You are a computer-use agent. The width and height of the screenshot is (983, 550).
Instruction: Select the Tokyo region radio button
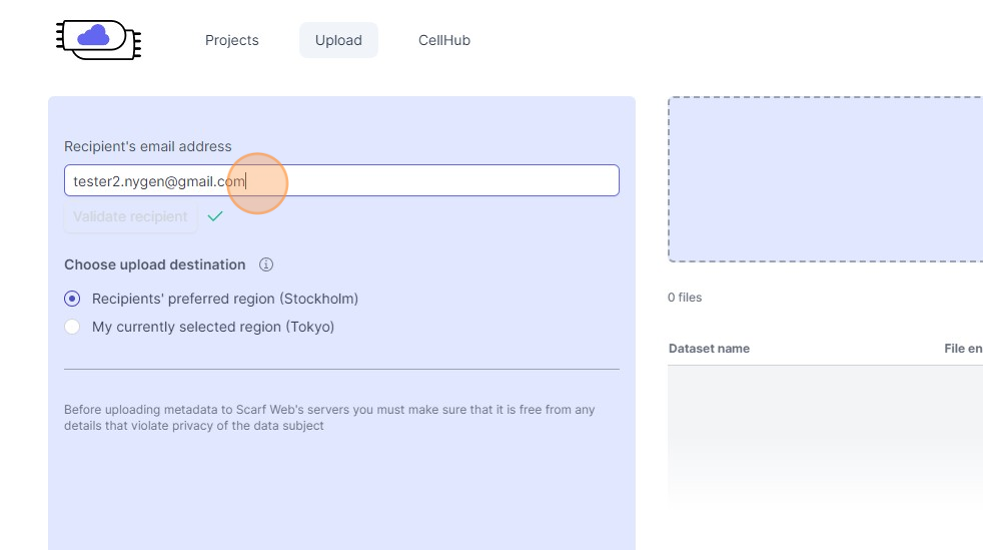pos(72,327)
